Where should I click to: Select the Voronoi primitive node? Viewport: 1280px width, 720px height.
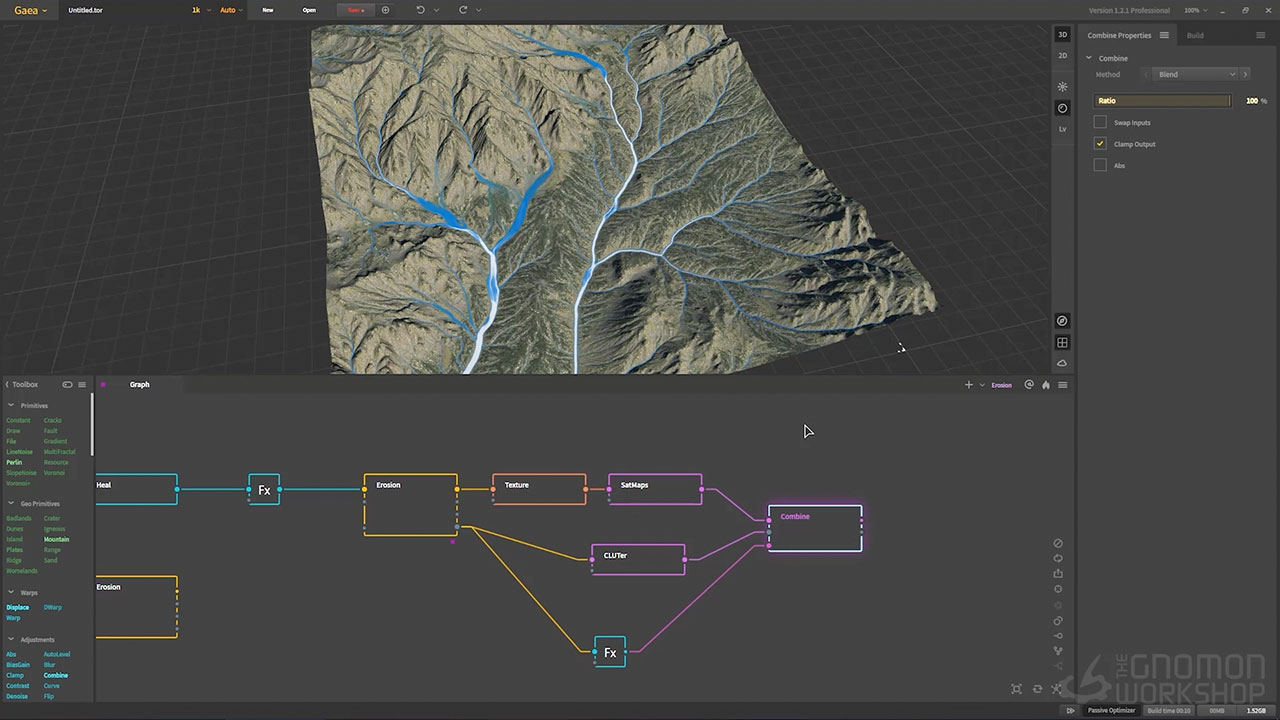click(54, 473)
